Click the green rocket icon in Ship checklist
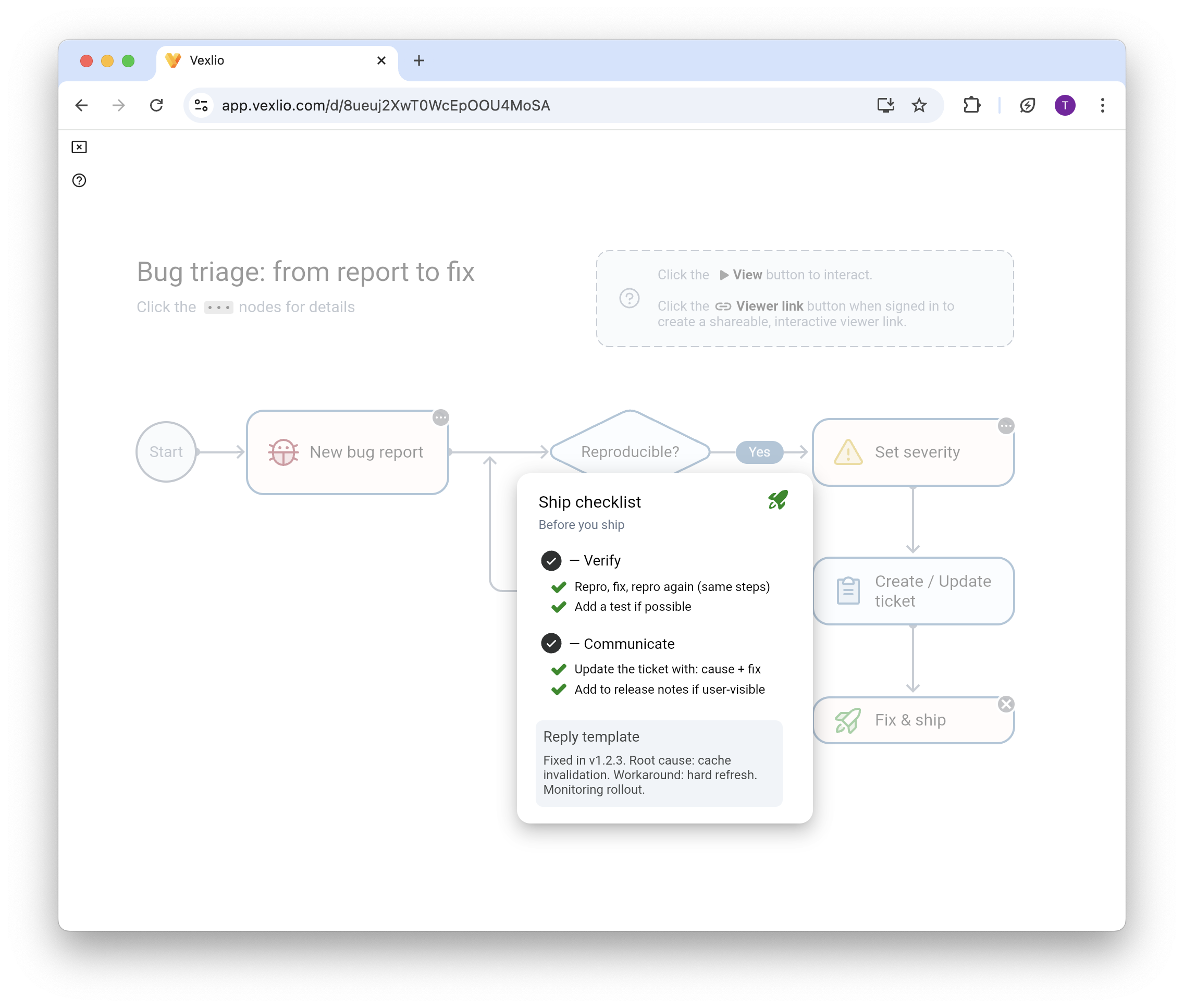This screenshot has height=1008, width=1184. (x=778, y=500)
